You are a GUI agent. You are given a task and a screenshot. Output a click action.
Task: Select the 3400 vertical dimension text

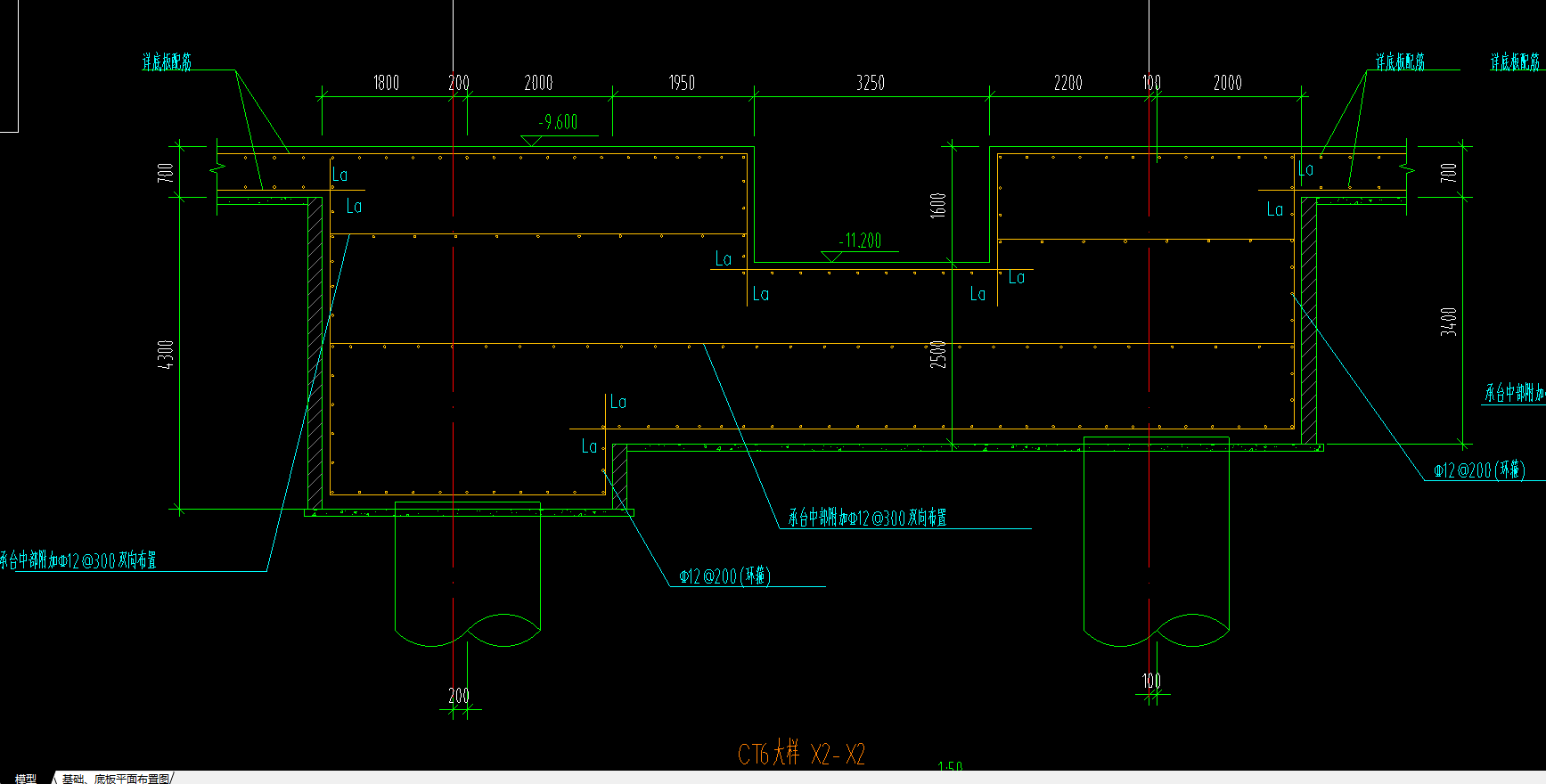[1449, 322]
